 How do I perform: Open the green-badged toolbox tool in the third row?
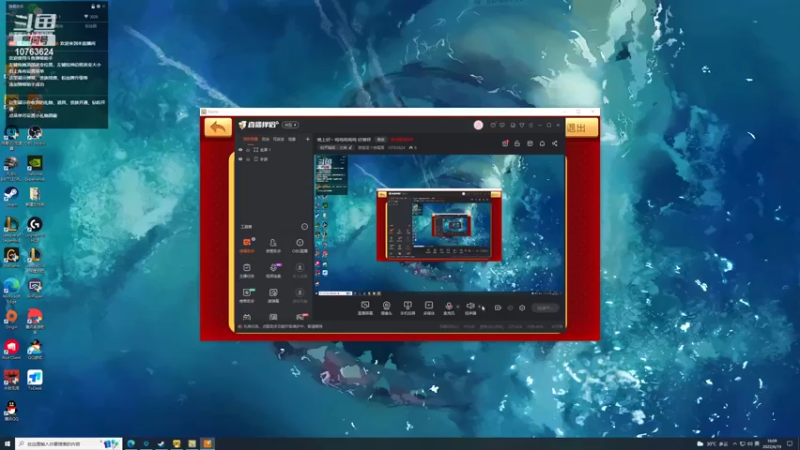pyautogui.click(x=247, y=295)
